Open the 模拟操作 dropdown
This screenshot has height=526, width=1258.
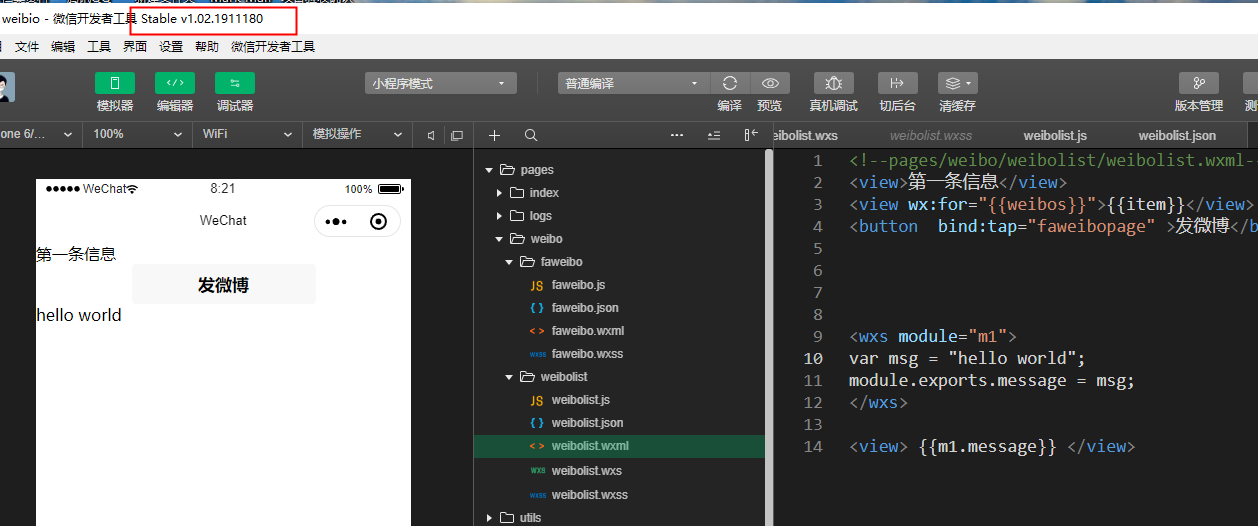coord(357,134)
